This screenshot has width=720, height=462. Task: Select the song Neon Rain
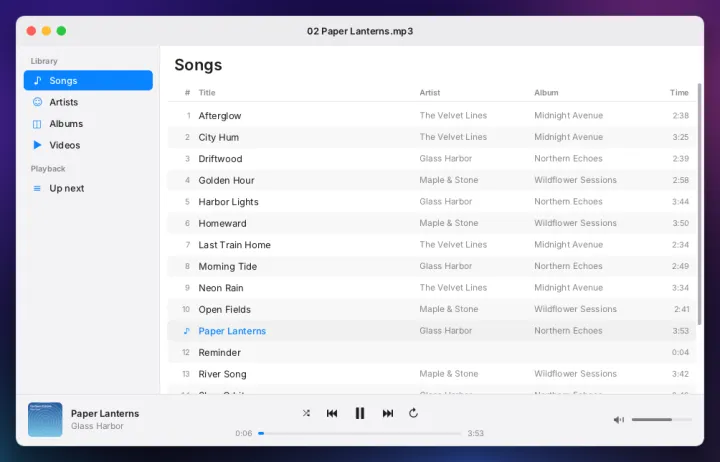click(x=432, y=288)
